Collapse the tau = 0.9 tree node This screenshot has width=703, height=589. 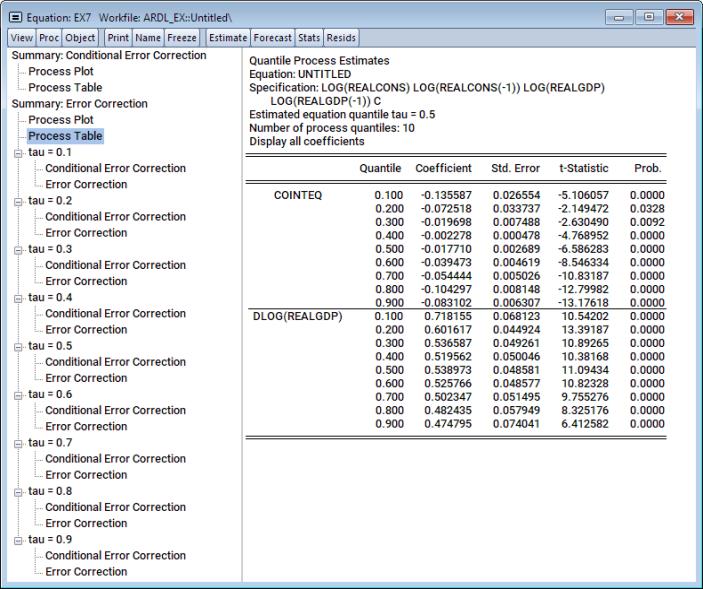(x=17, y=540)
